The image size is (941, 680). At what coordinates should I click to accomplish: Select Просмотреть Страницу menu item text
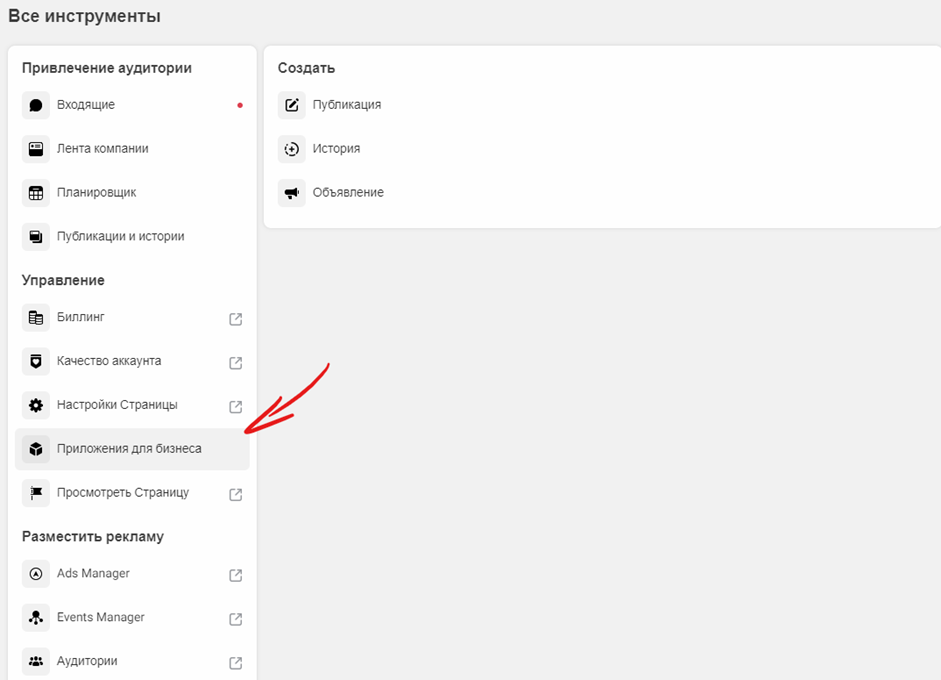point(122,493)
